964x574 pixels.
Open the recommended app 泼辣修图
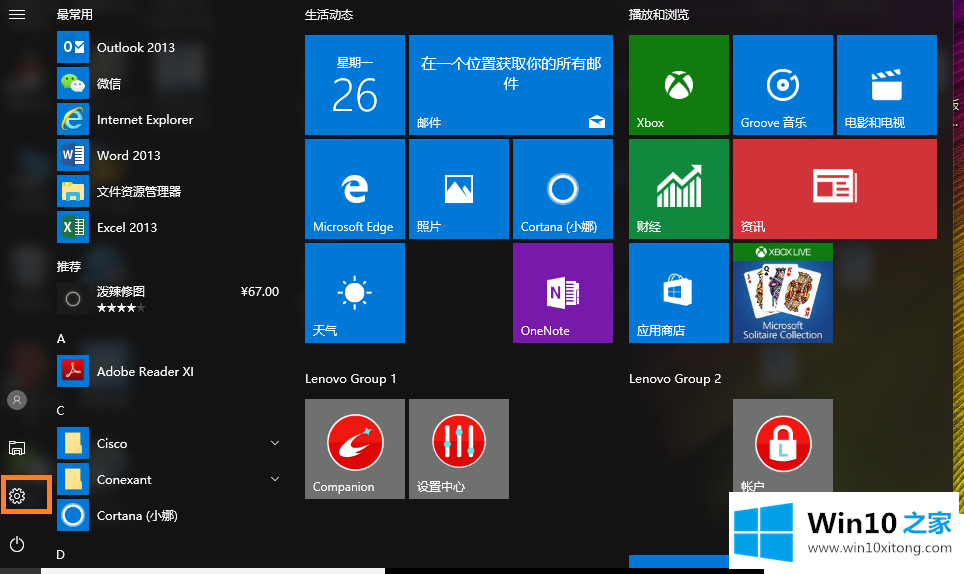[x=169, y=299]
